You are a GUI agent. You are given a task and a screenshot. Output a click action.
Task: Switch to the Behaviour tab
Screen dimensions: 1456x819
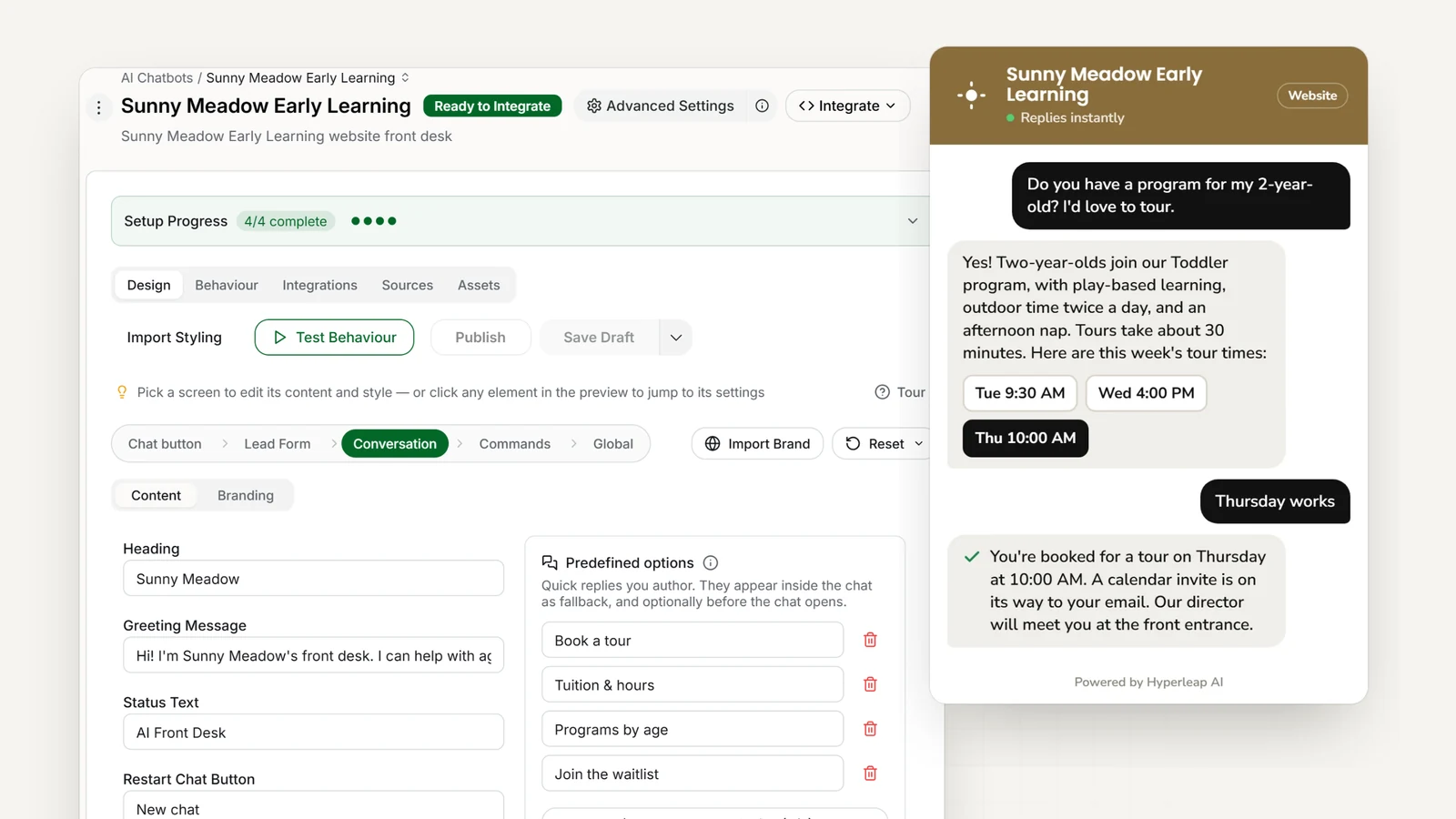coord(227,285)
